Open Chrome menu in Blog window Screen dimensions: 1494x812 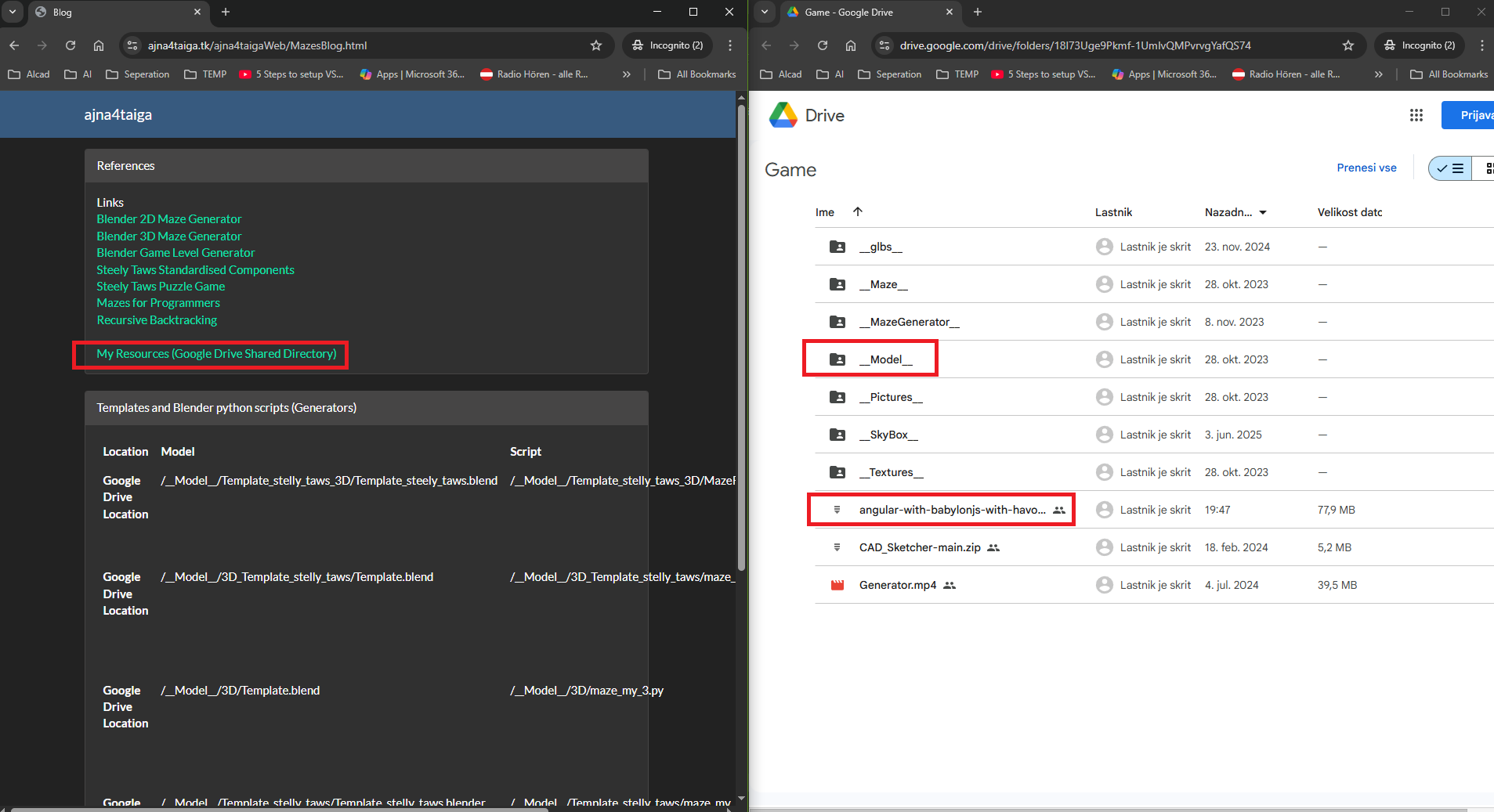pos(729,45)
